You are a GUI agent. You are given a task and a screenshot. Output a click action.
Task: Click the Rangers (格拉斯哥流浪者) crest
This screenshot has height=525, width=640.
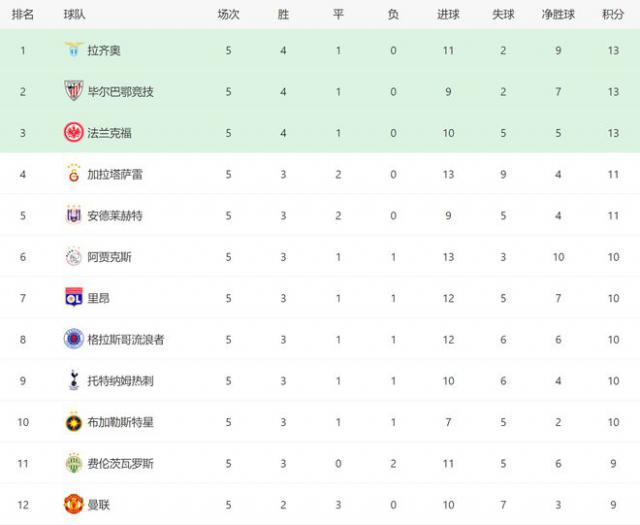tap(73, 339)
